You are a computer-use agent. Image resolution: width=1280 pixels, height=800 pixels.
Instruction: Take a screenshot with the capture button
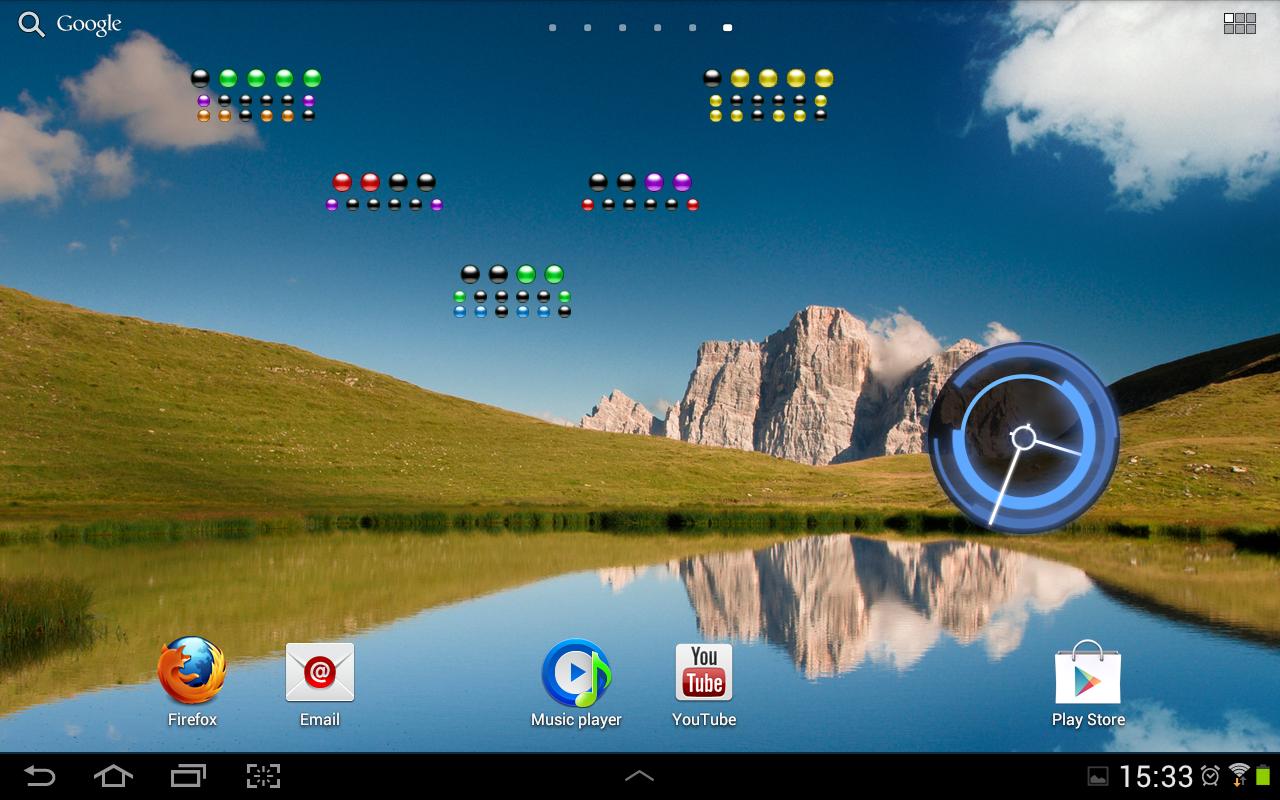point(264,776)
